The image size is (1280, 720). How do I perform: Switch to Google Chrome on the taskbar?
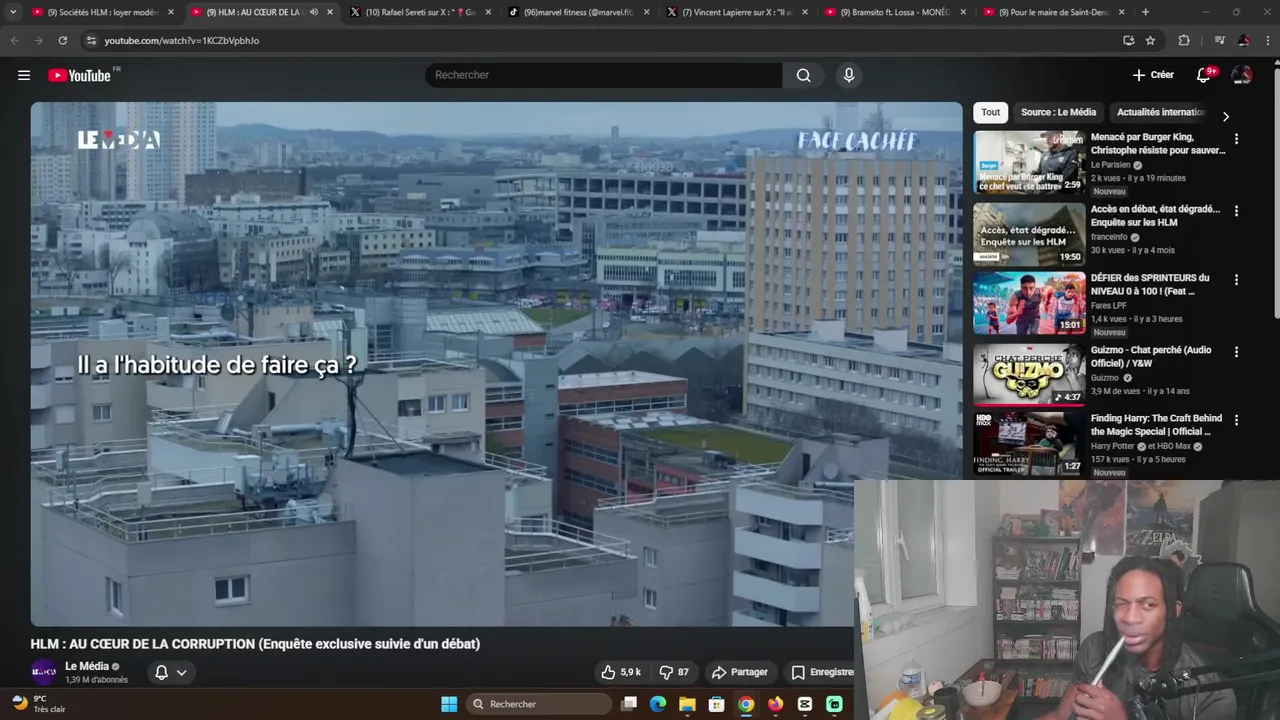tap(746, 704)
